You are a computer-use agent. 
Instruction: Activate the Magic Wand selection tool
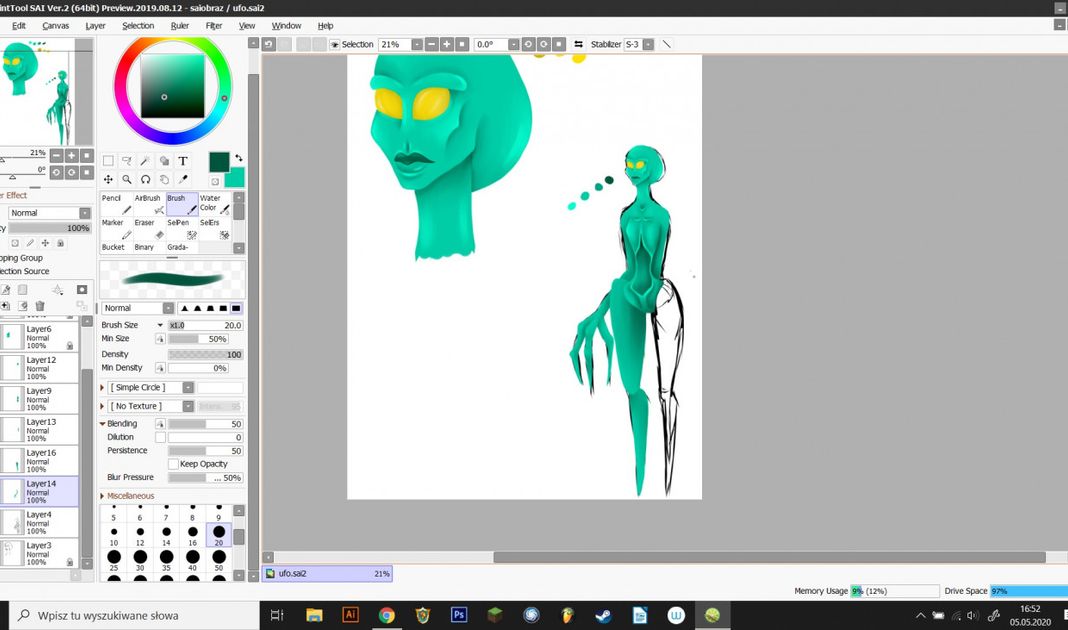click(x=146, y=161)
